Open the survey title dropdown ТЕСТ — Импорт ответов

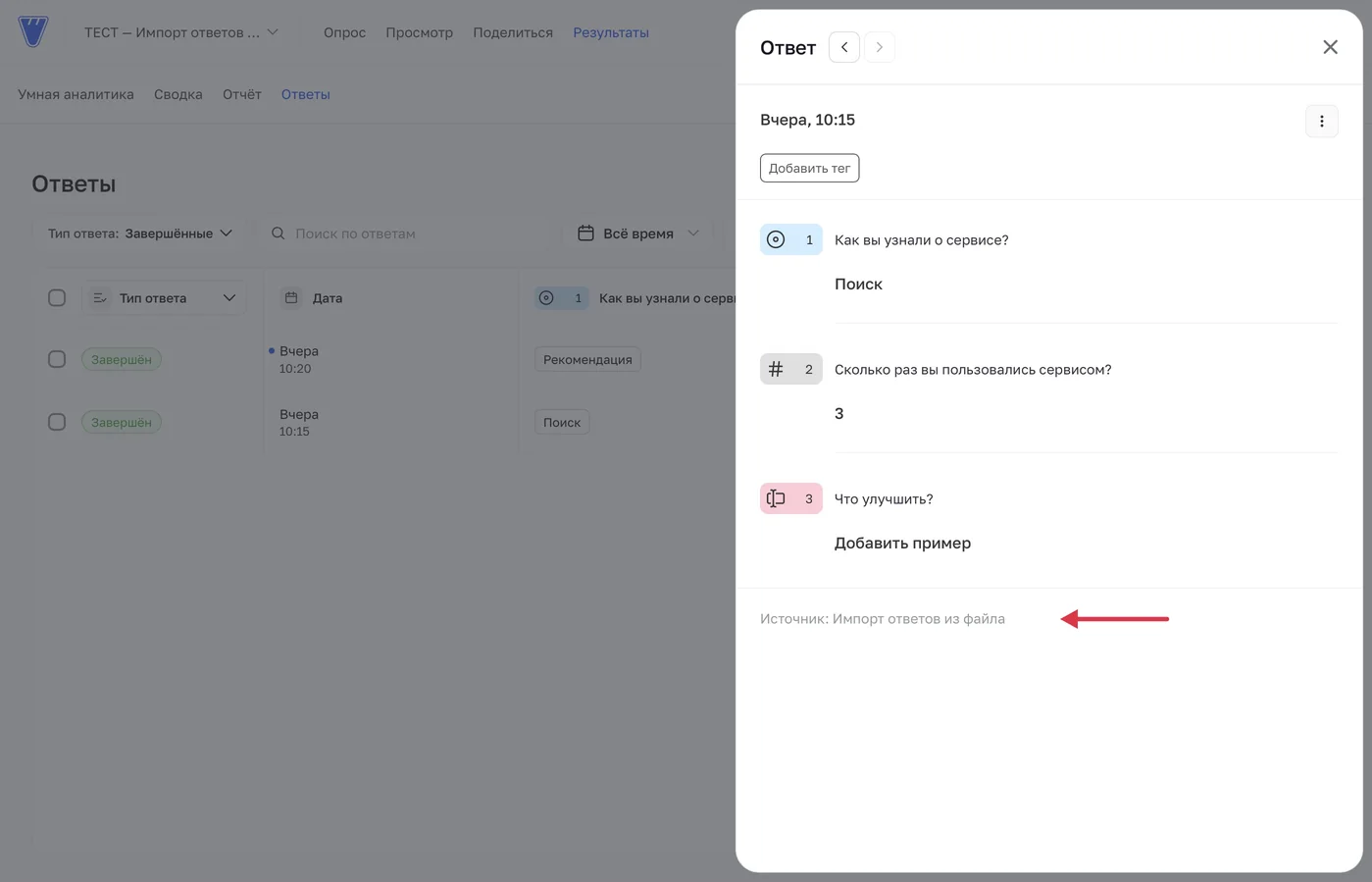point(181,32)
